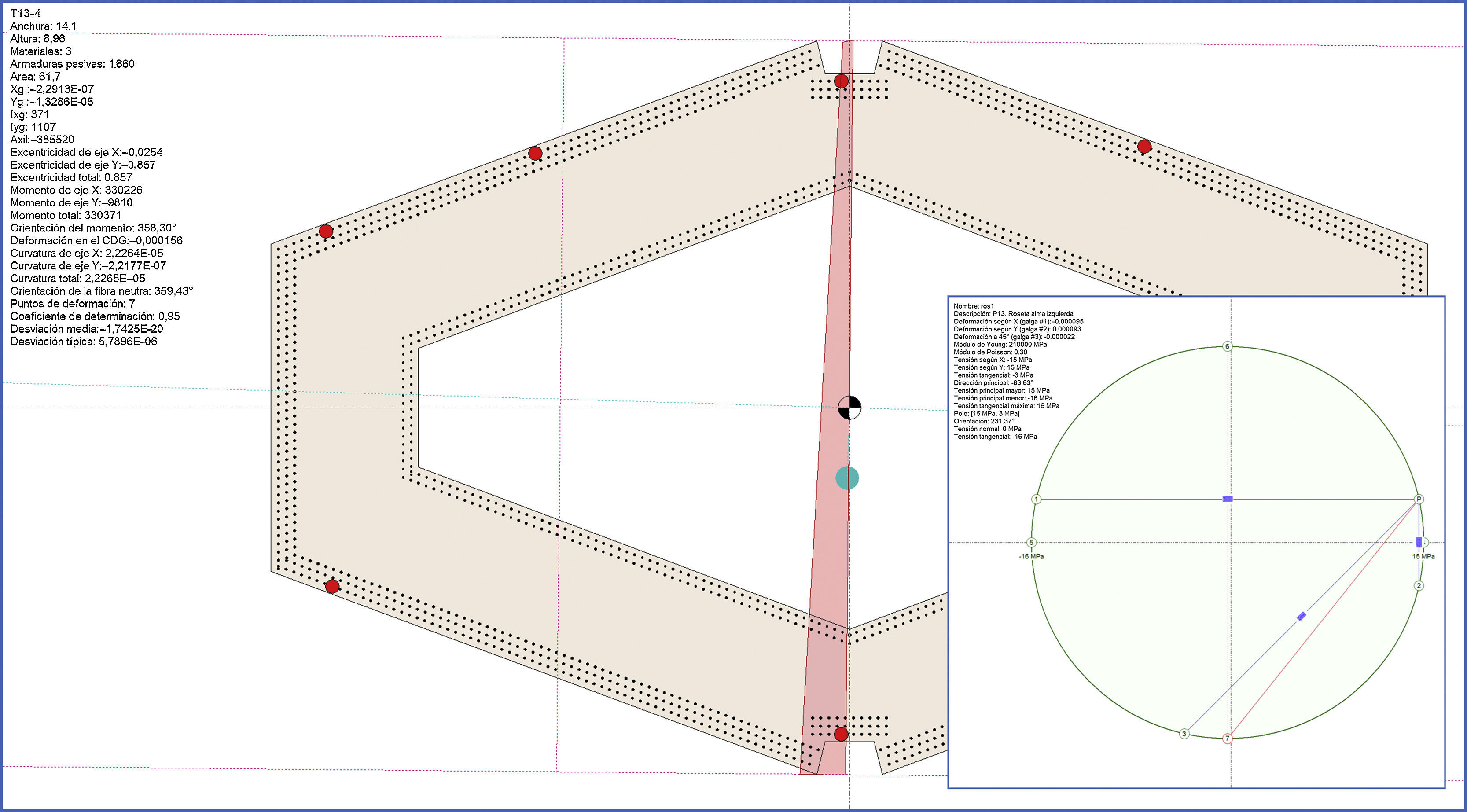Image resolution: width=1467 pixels, height=812 pixels.
Task: Select node 6 atop the Mohr circle
Action: [x=1228, y=346]
